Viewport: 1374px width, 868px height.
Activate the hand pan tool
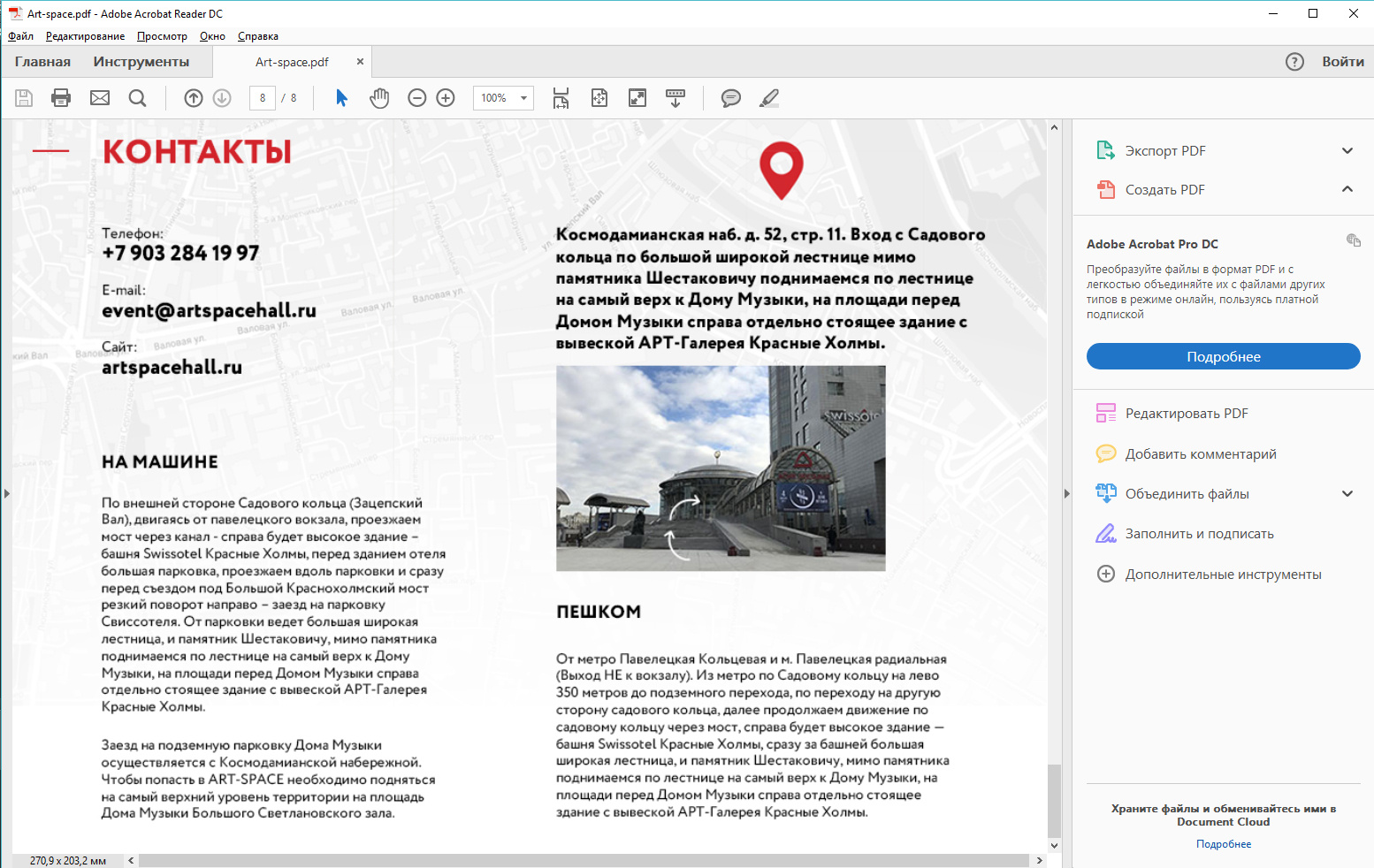point(379,98)
